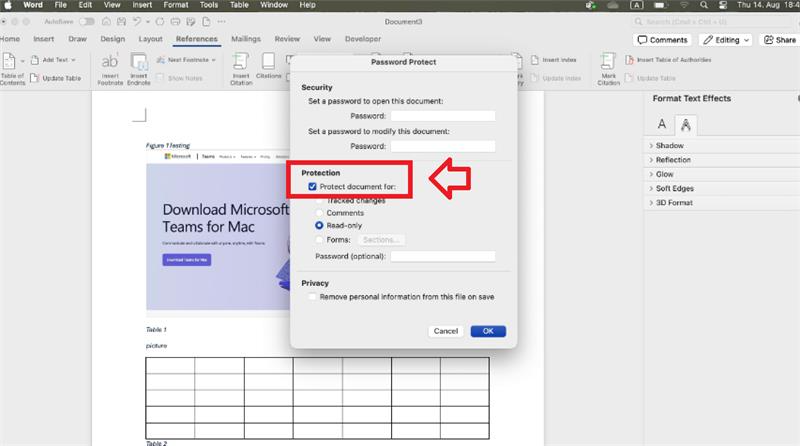Click Update Table next to Table of Contents
Viewport: 800px width, 446px height.
pyautogui.click(x=56, y=78)
